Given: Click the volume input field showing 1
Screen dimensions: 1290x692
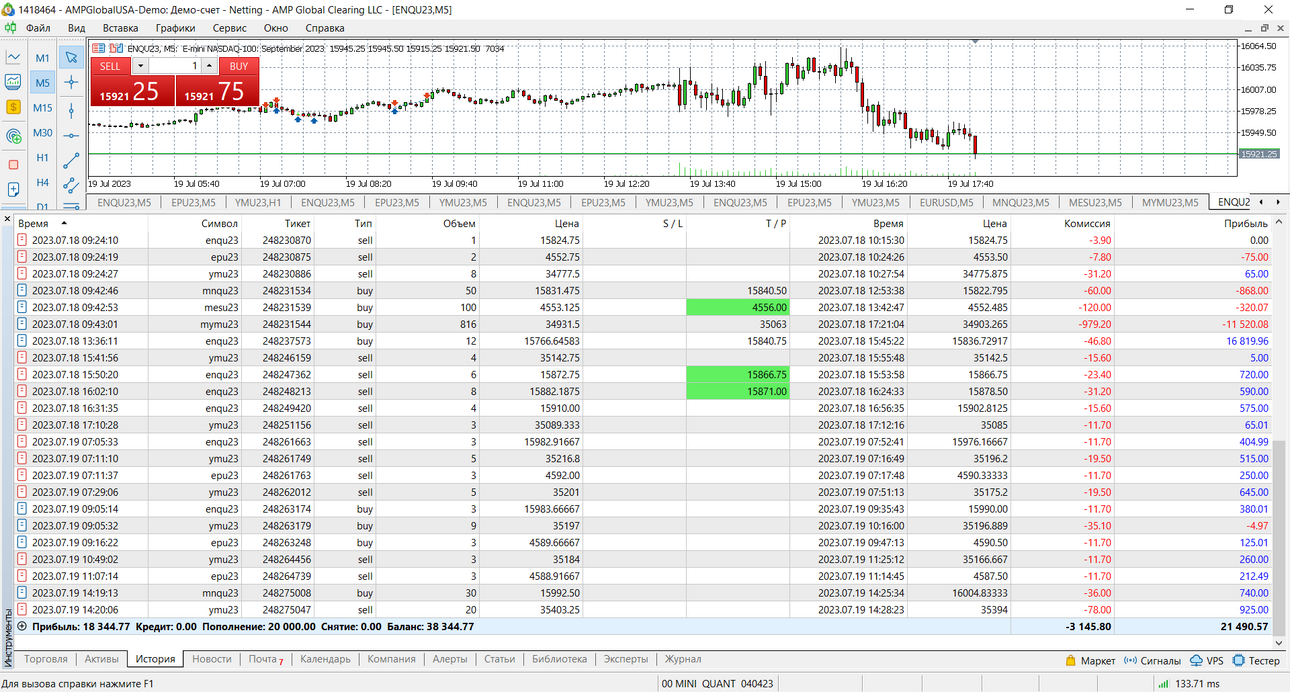Looking at the screenshot, I should pyautogui.click(x=175, y=66).
